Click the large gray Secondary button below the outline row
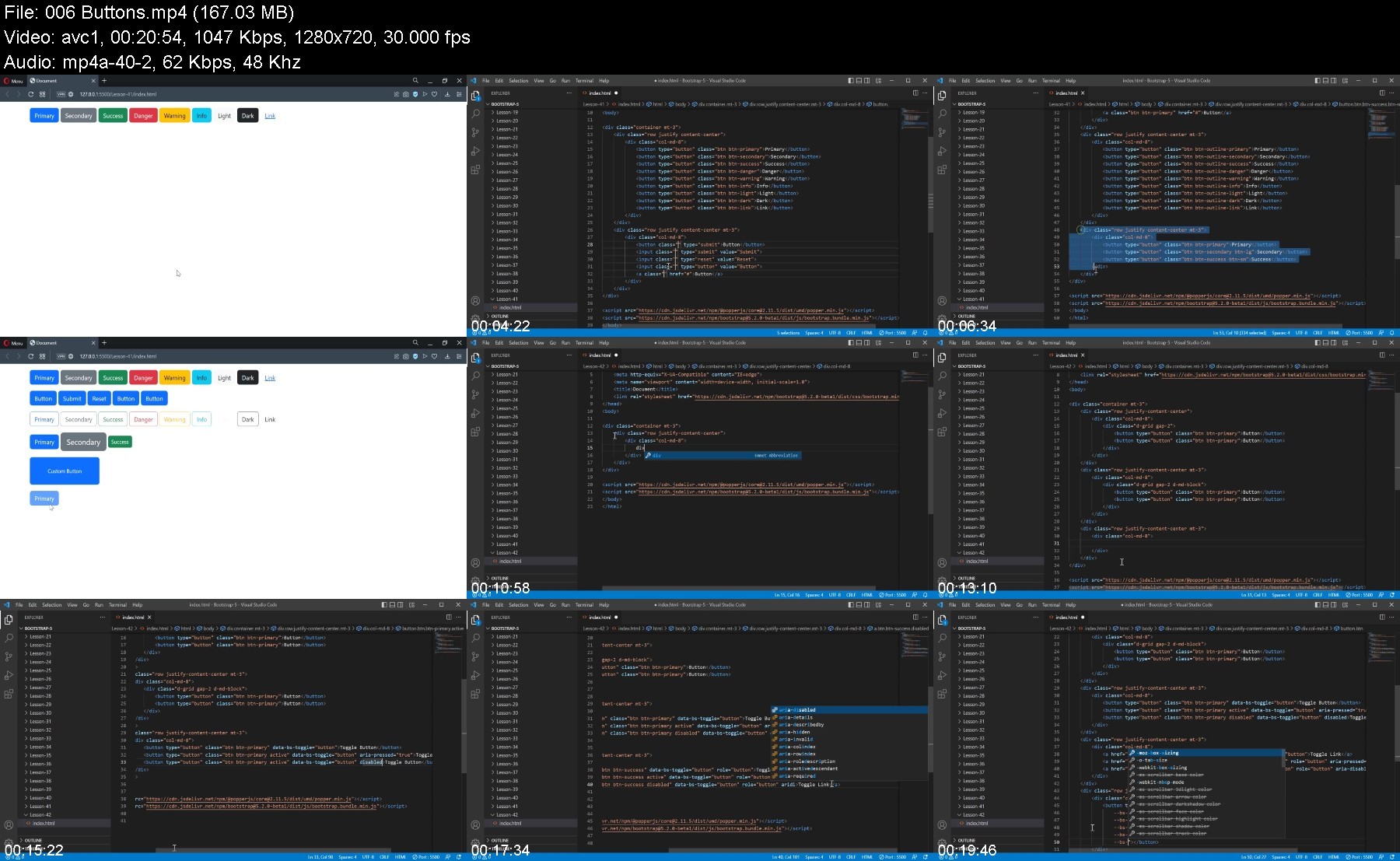The width and height of the screenshot is (1400, 861). pos(83,442)
